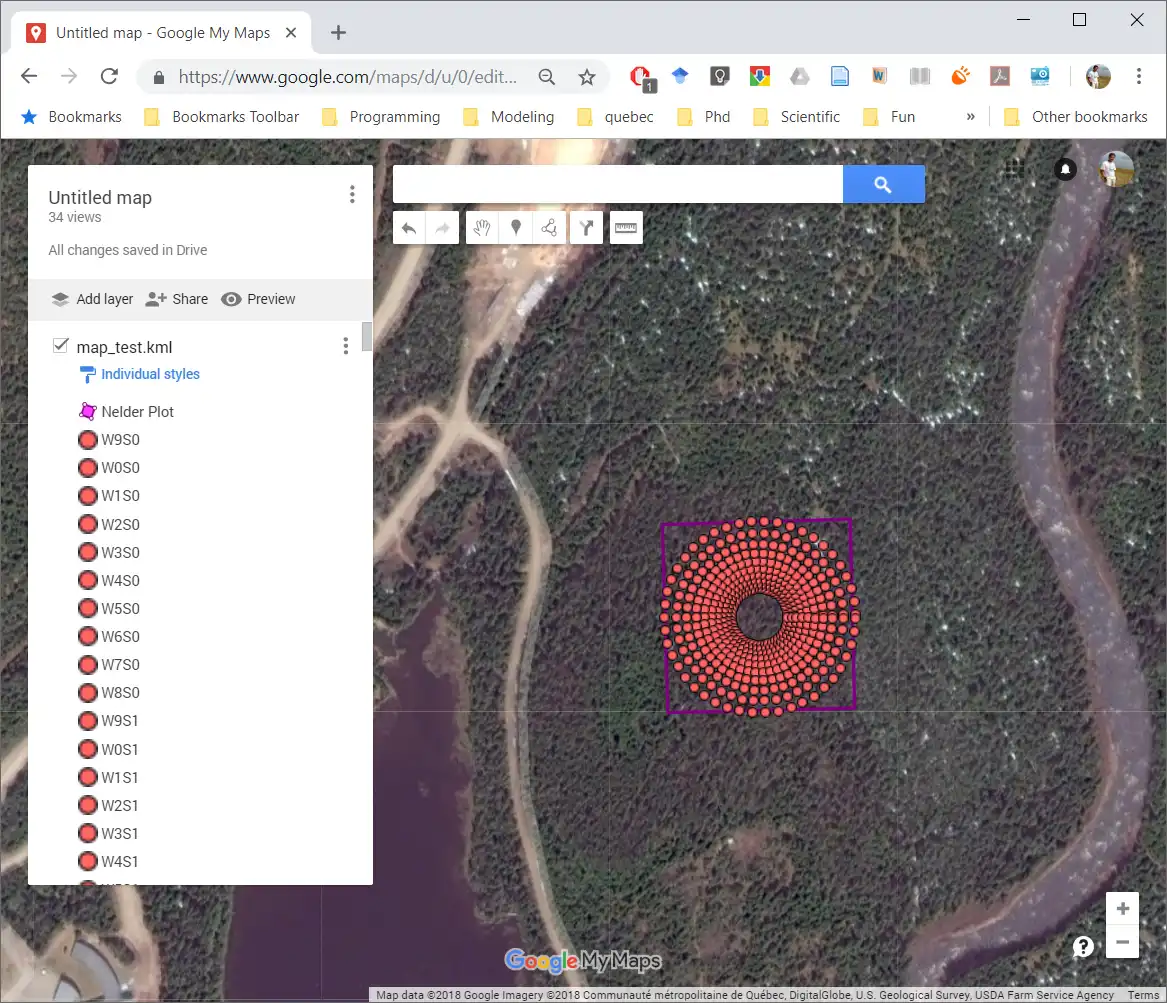Select the Nelder Plot polygon item

pyautogui.click(x=127, y=411)
